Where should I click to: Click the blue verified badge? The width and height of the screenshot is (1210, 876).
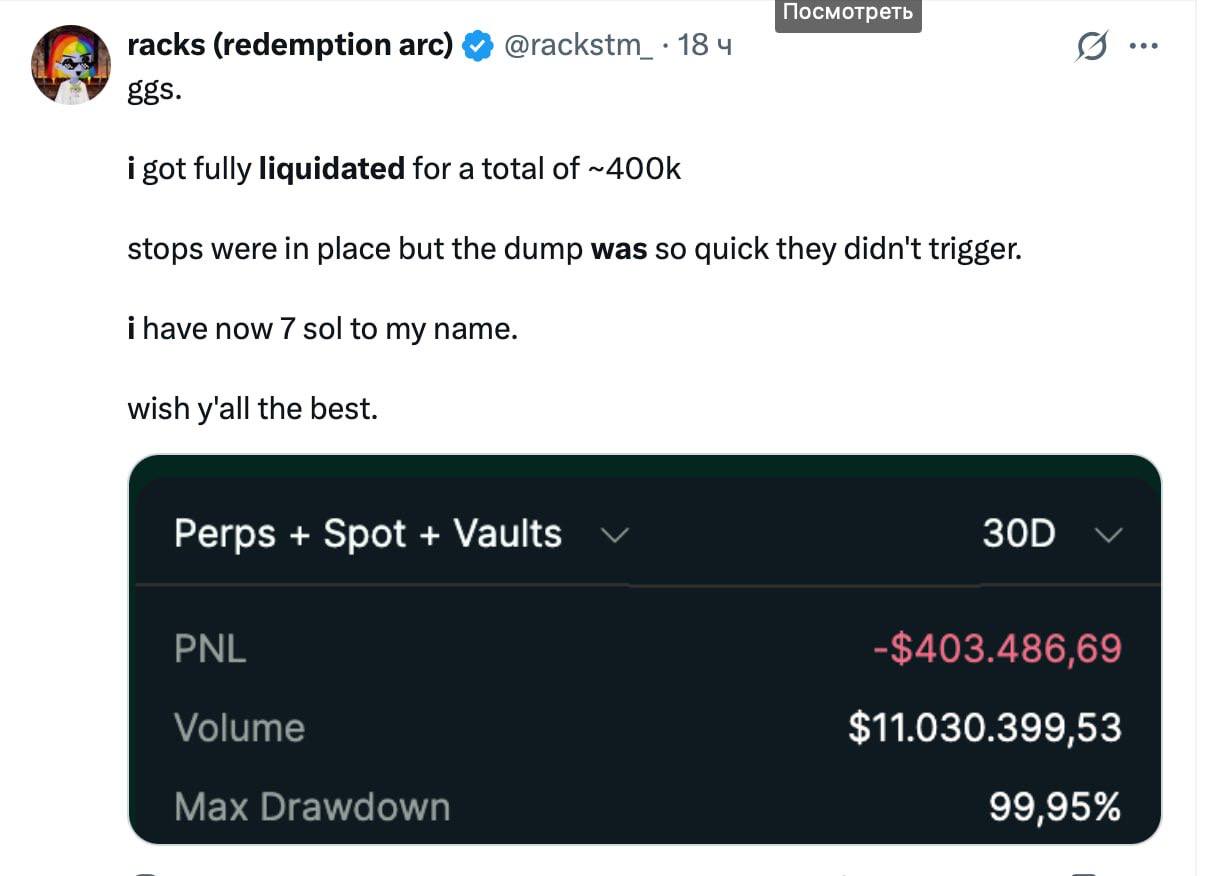click(477, 46)
